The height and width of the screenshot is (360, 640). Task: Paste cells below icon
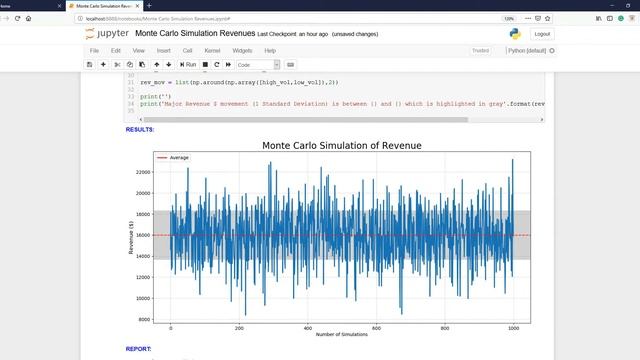point(142,64)
